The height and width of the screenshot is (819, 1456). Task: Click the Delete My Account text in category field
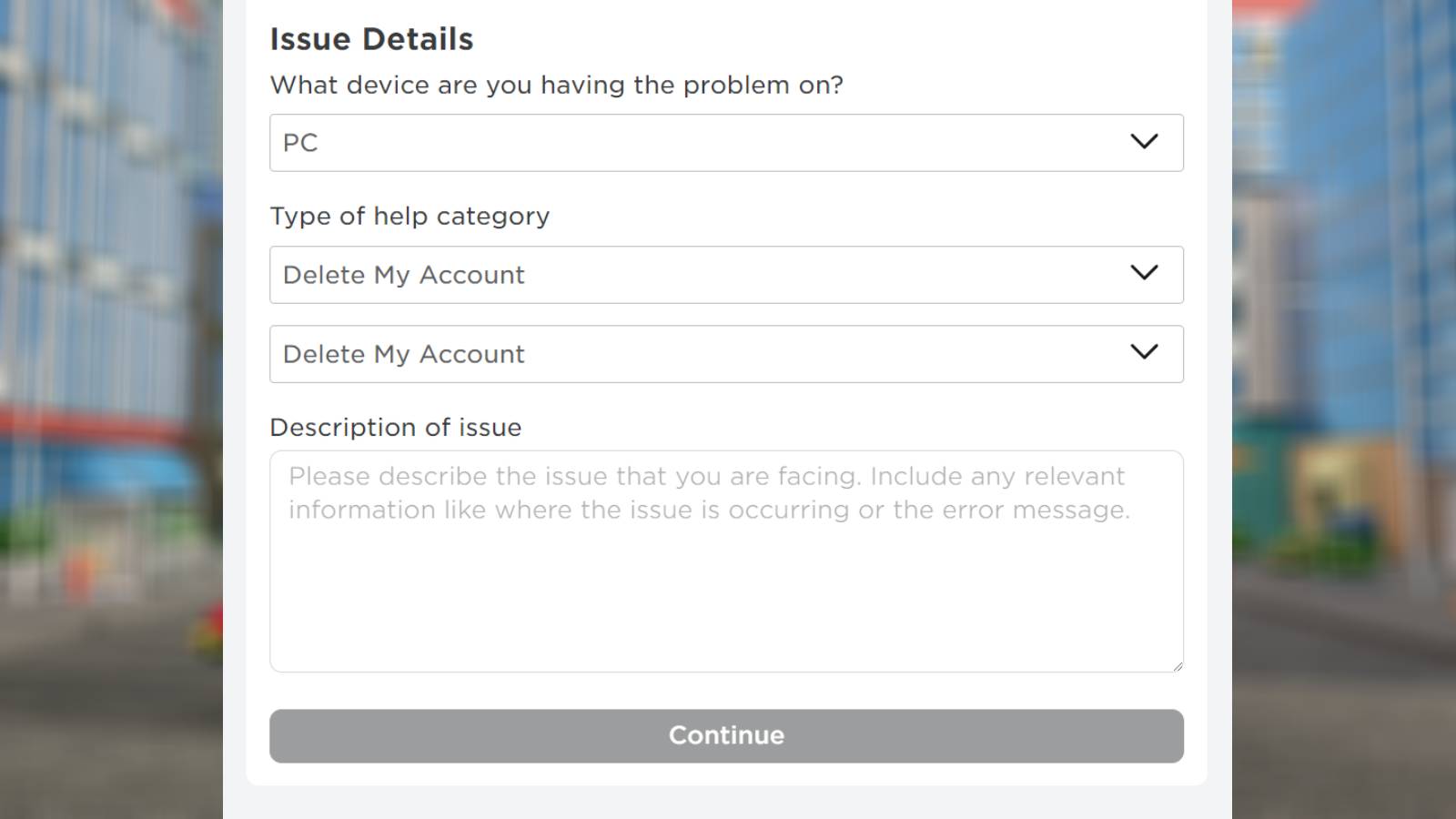click(x=403, y=274)
